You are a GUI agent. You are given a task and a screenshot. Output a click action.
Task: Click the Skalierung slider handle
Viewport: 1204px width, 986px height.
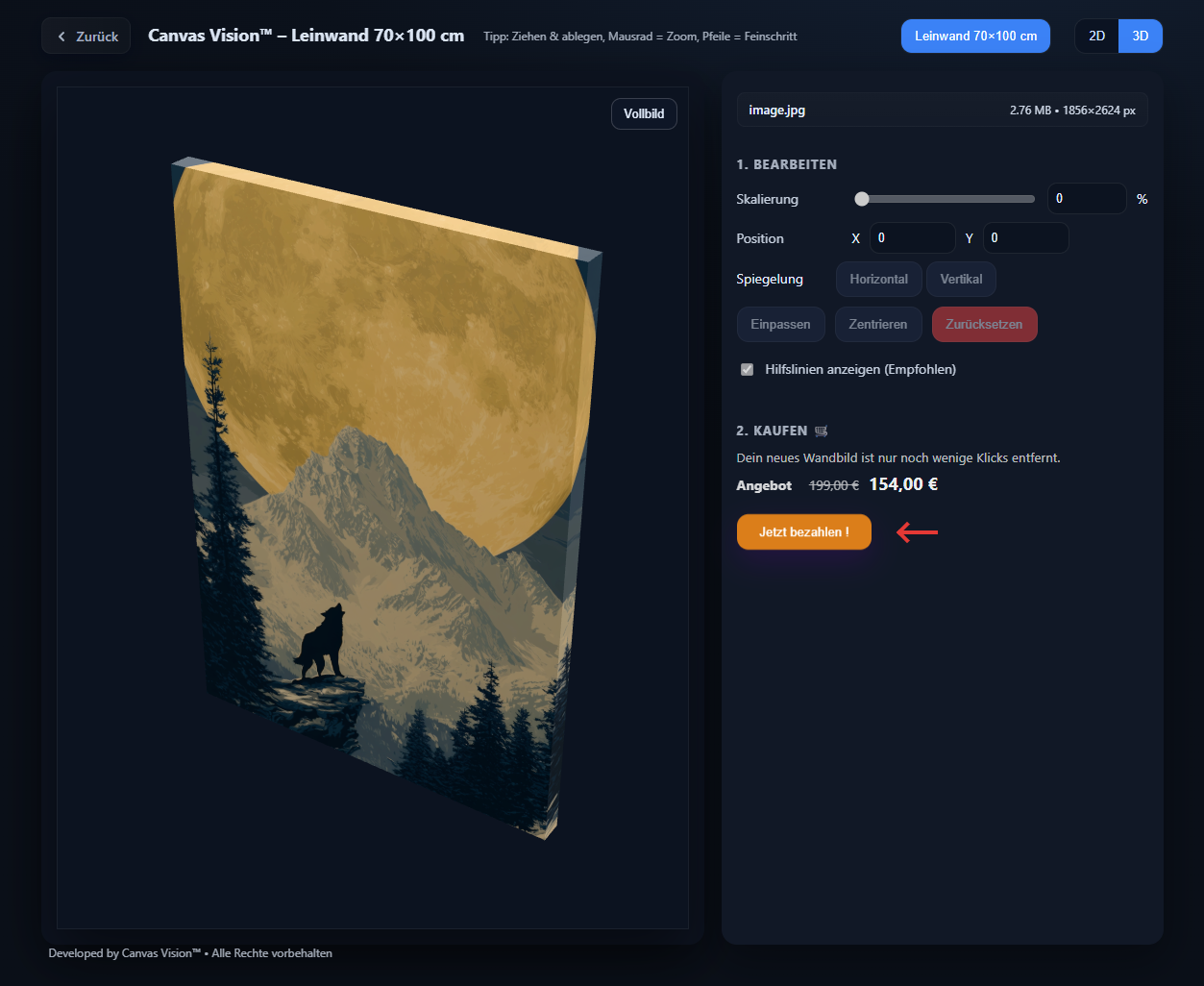(862, 199)
